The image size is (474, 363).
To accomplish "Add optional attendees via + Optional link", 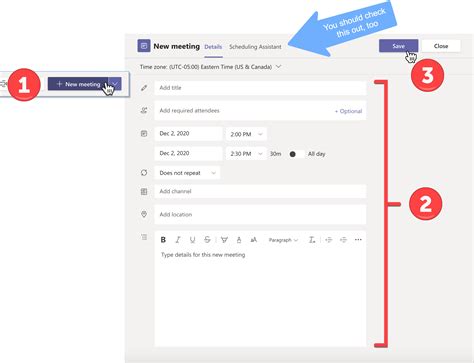I will click(x=348, y=111).
